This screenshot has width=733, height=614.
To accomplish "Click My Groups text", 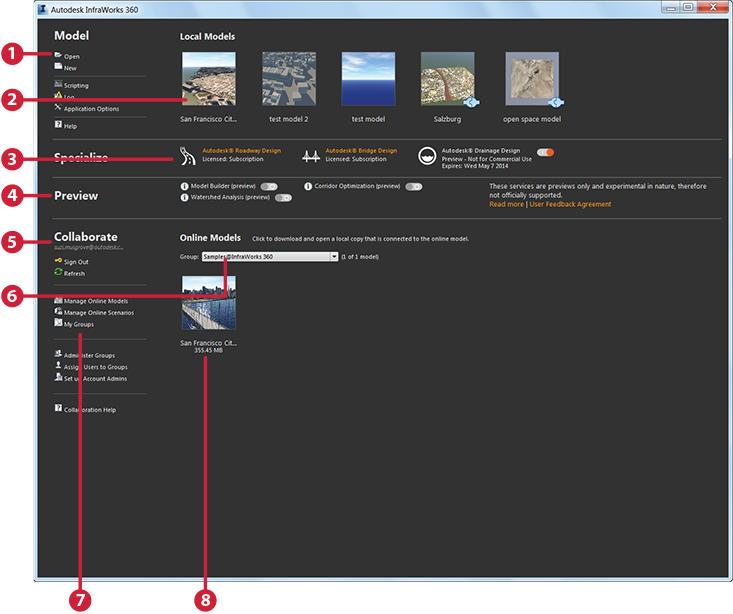I will (x=79, y=325).
